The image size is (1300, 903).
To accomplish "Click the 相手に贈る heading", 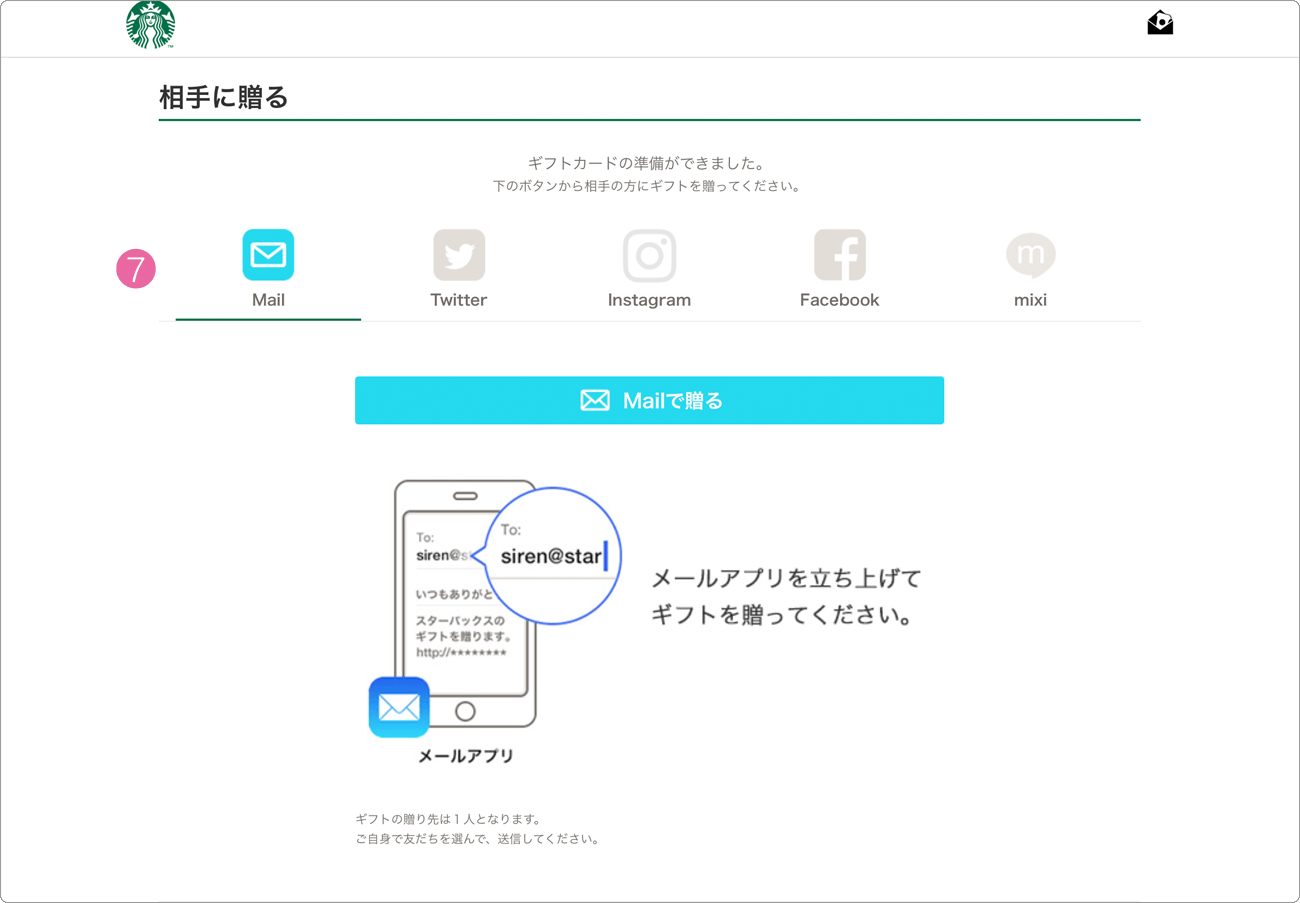I will (x=224, y=97).
